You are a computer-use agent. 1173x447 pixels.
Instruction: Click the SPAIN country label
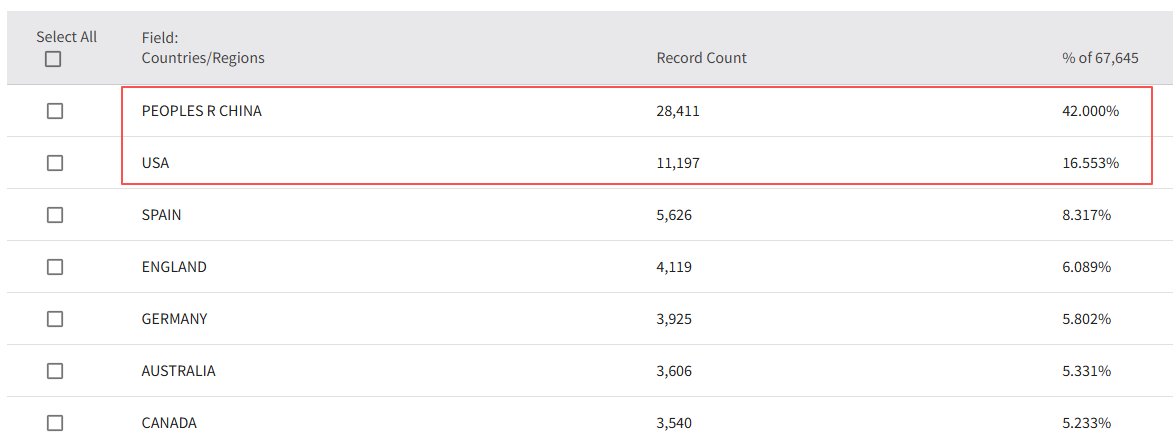[161, 215]
